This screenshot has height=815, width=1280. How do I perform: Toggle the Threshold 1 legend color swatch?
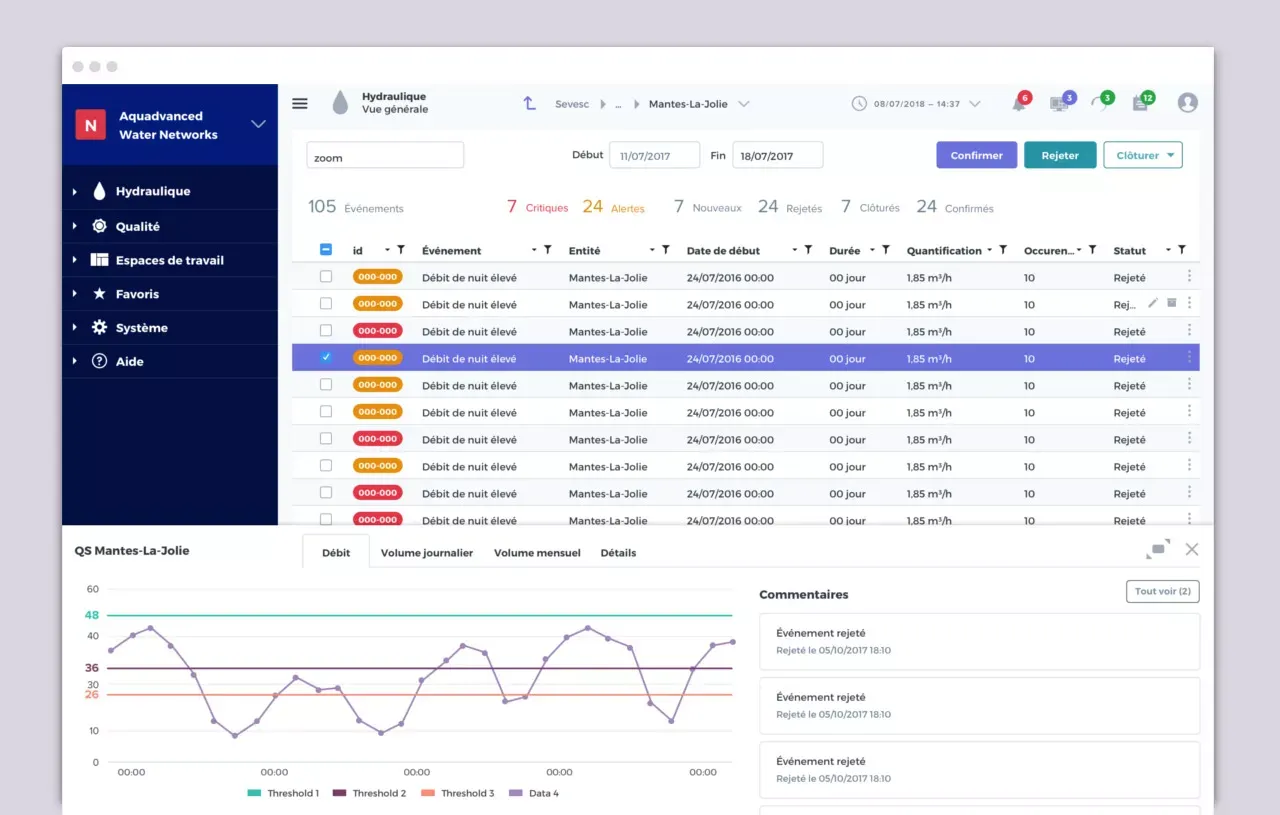[x=254, y=793]
